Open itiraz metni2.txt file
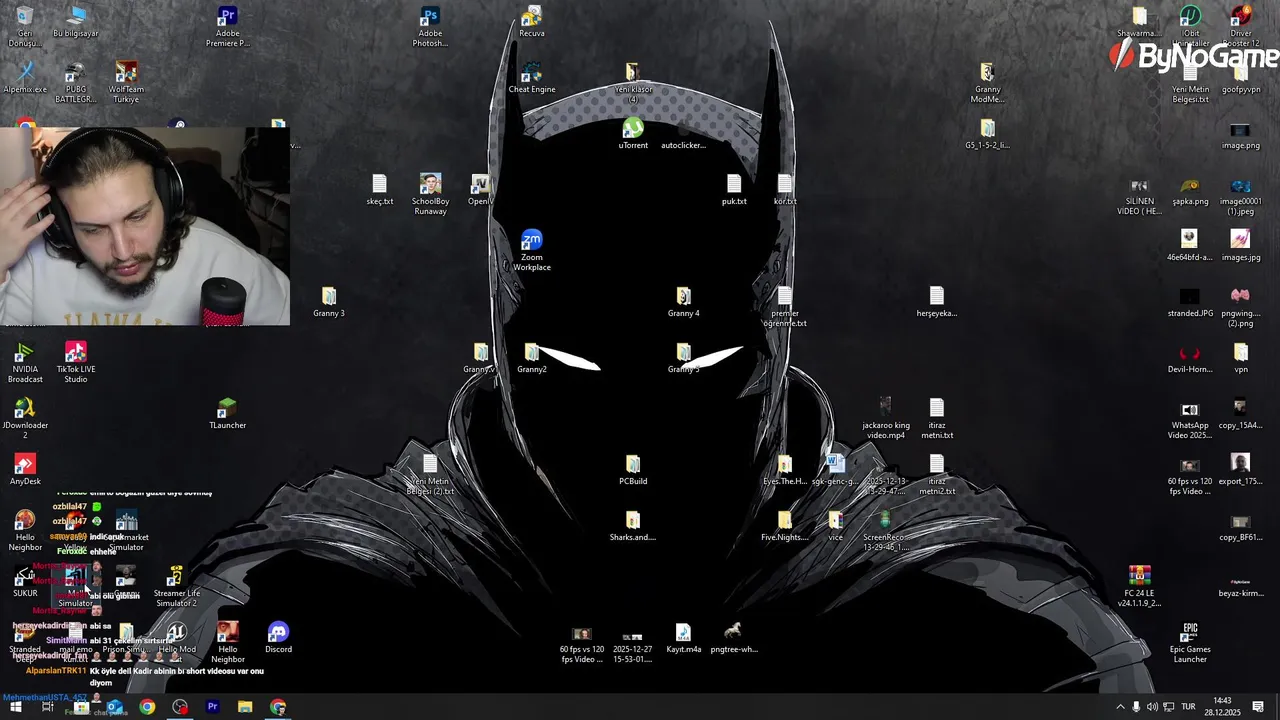Image resolution: width=1280 pixels, height=720 pixels. pos(936,475)
